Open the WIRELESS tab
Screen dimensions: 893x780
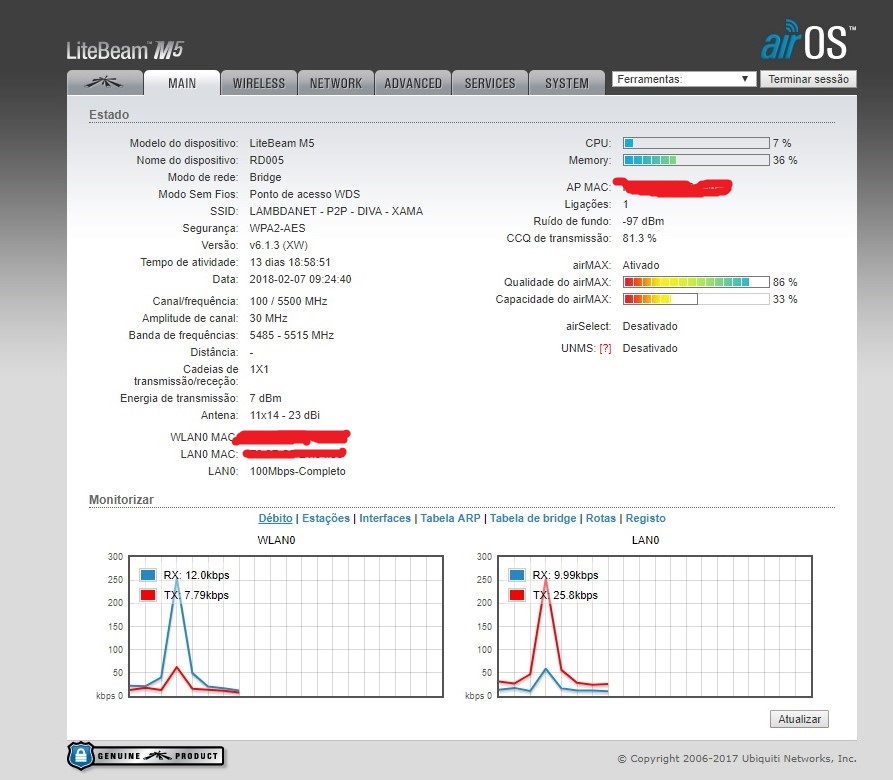pyautogui.click(x=259, y=83)
